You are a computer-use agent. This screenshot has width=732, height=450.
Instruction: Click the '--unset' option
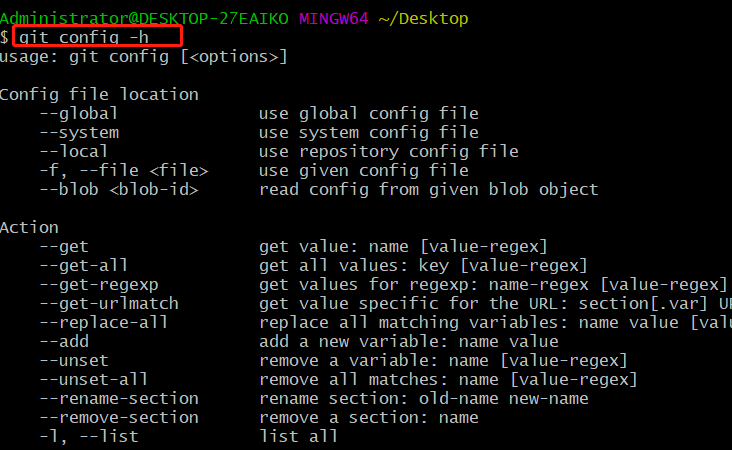click(x=74, y=360)
